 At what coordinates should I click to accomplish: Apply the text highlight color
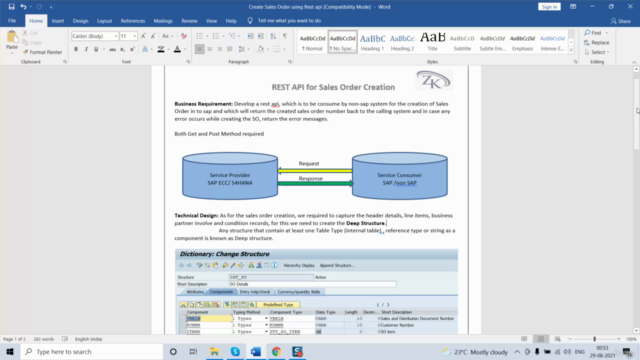[161, 49]
